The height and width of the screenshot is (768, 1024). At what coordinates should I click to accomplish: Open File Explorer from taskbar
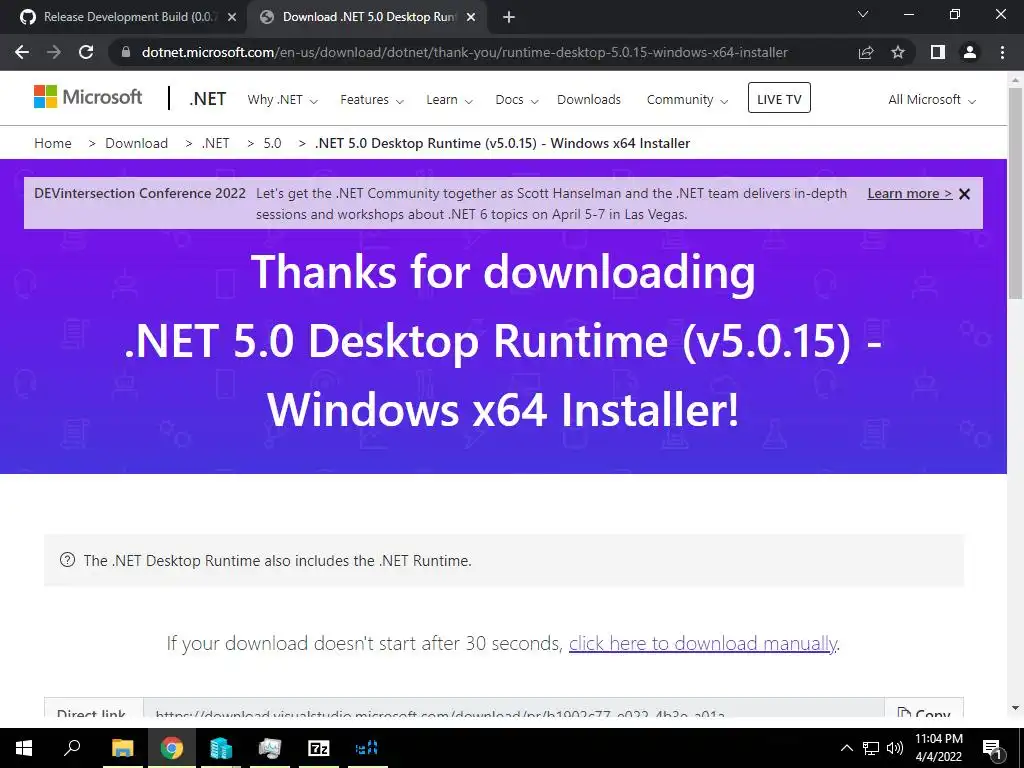[122, 748]
